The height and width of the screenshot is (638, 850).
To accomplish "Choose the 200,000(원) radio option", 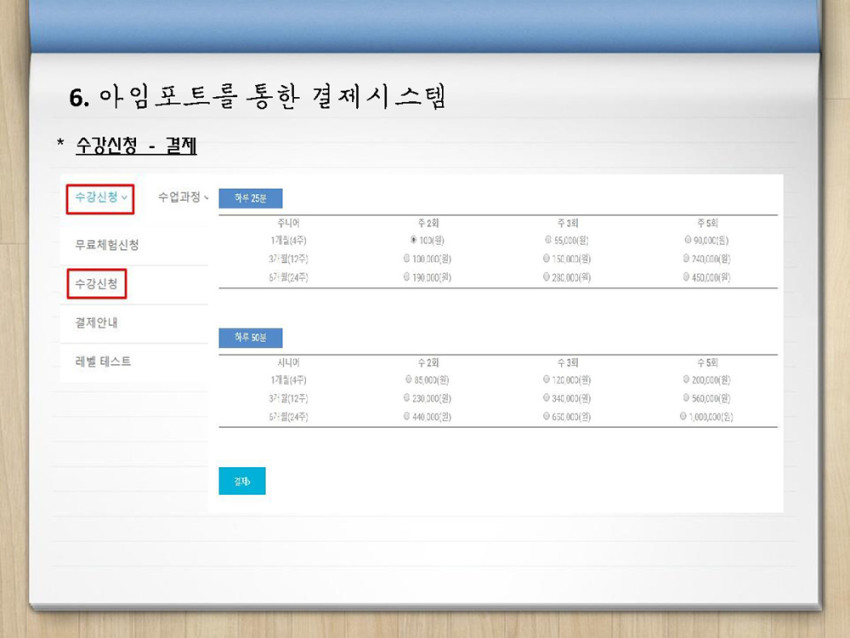I will point(686,379).
